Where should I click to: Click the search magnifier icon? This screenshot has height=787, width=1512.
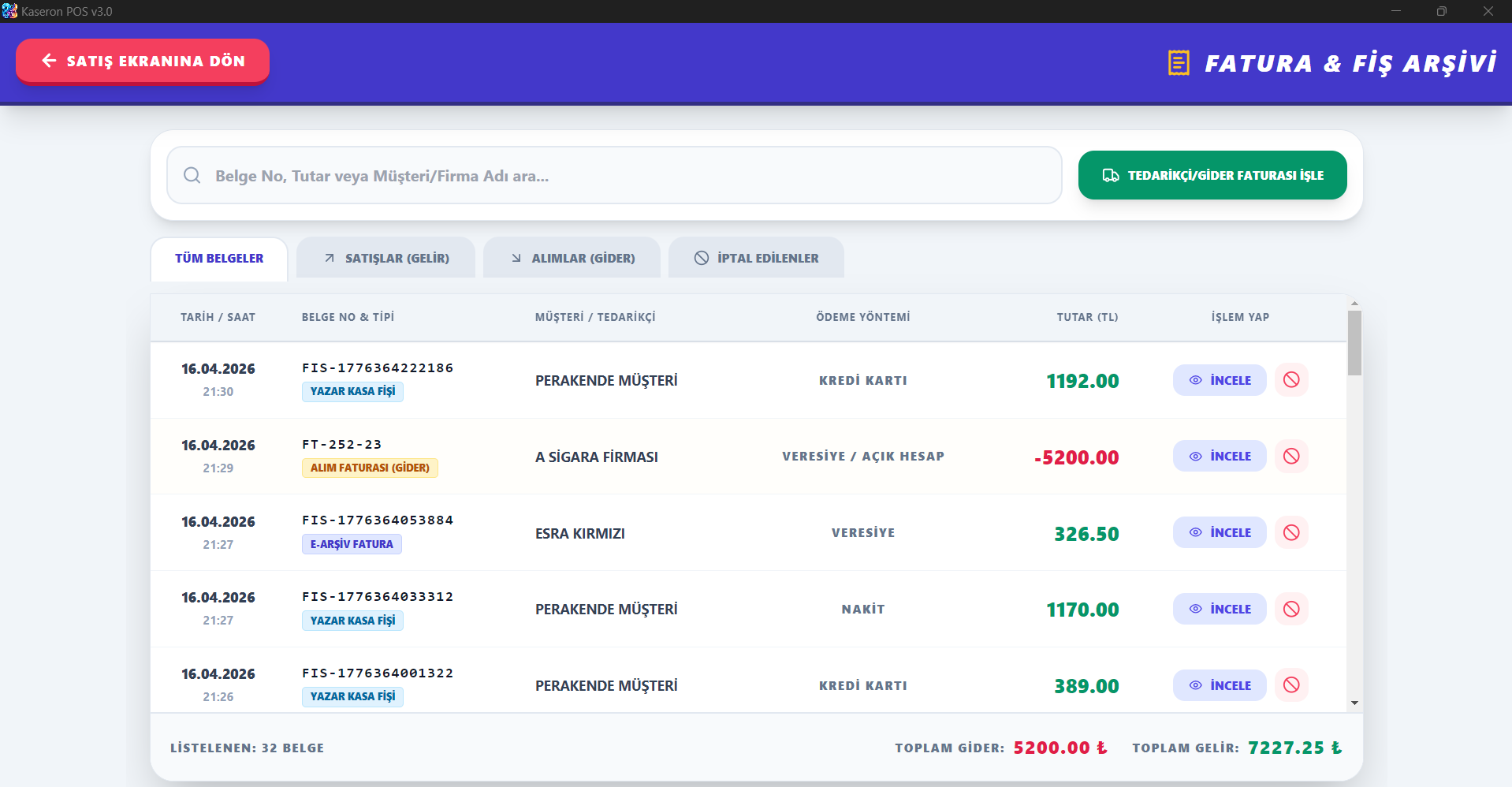[192, 175]
